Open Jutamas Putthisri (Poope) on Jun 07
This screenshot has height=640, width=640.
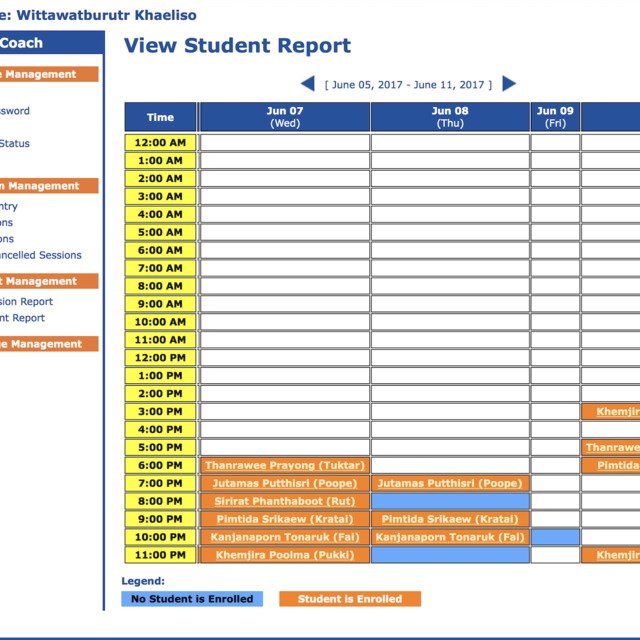tap(285, 483)
